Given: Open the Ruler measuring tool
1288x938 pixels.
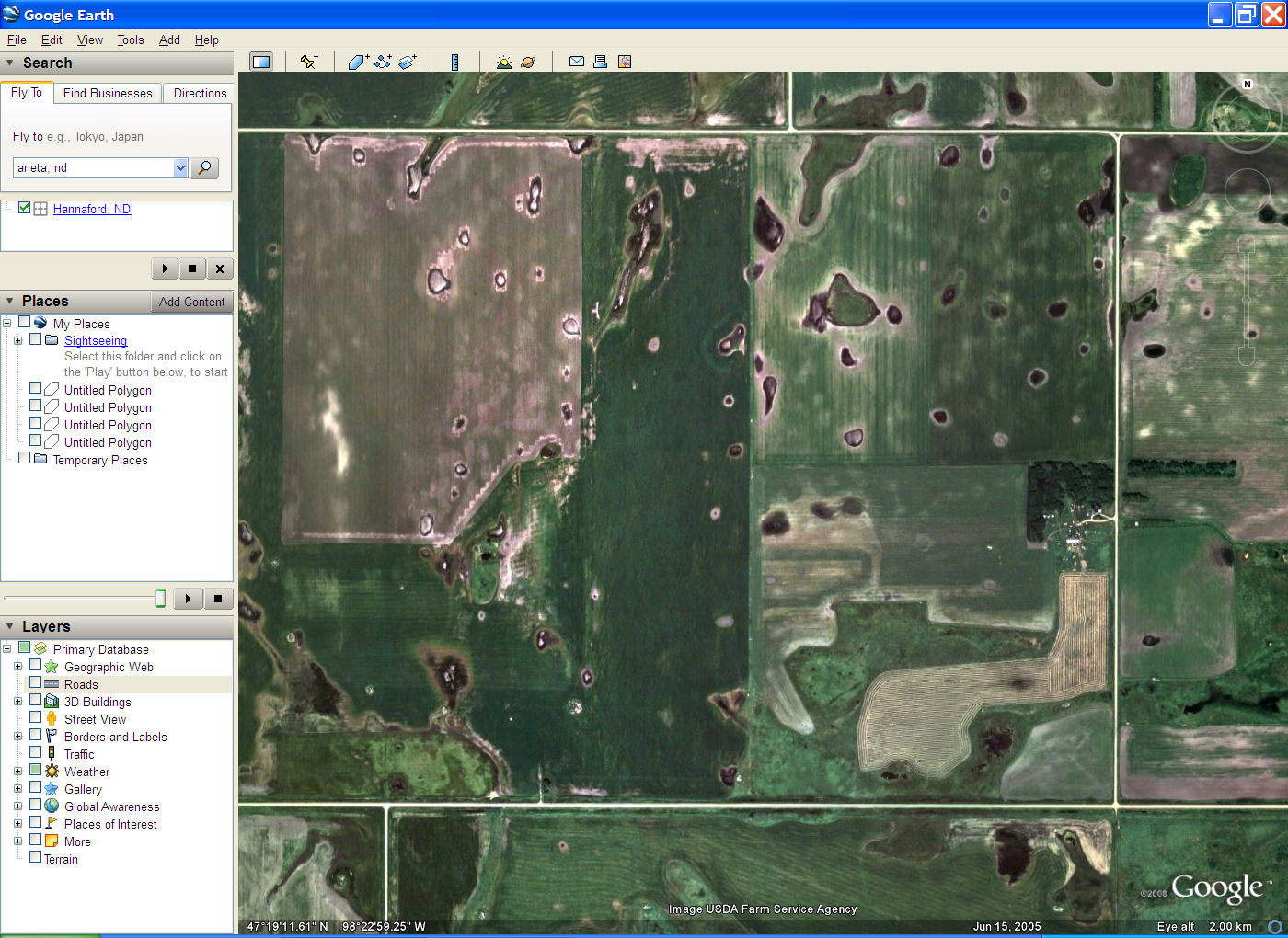Looking at the screenshot, I should (454, 62).
